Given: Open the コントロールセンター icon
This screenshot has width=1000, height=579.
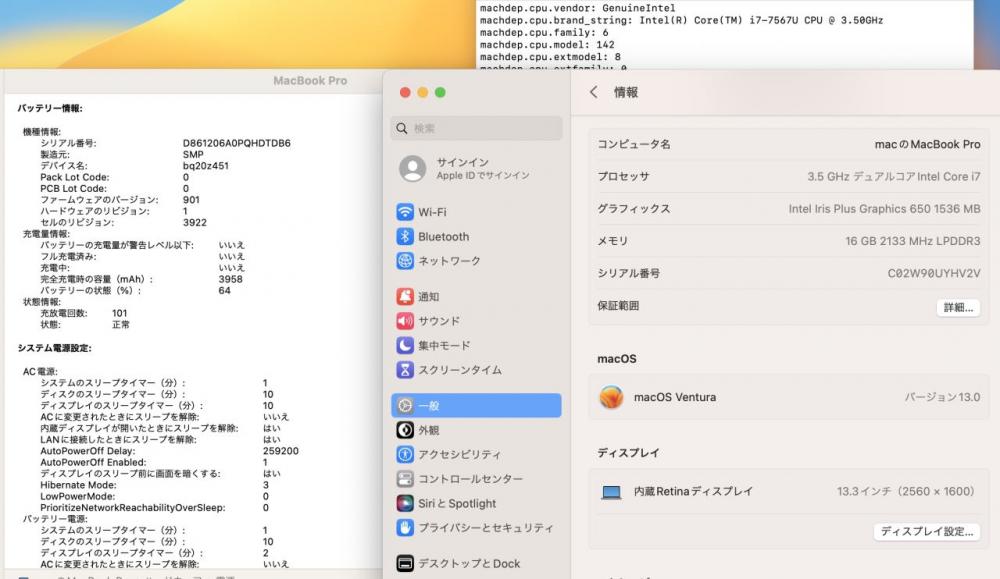Looking at the screenshot, I should [x=405, y=479].
